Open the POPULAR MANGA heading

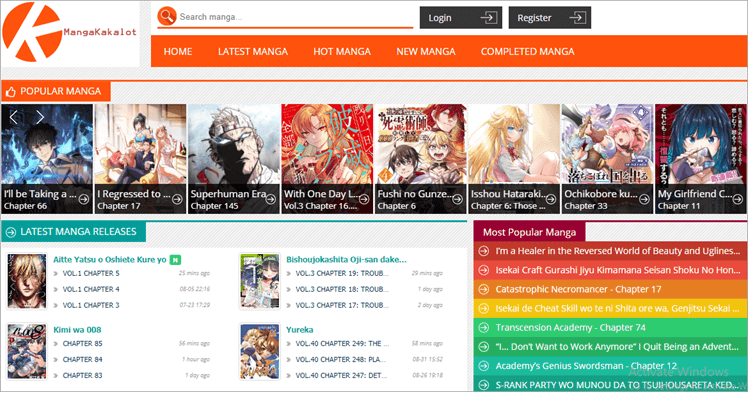pyautogui.click(x=61, y=91)
